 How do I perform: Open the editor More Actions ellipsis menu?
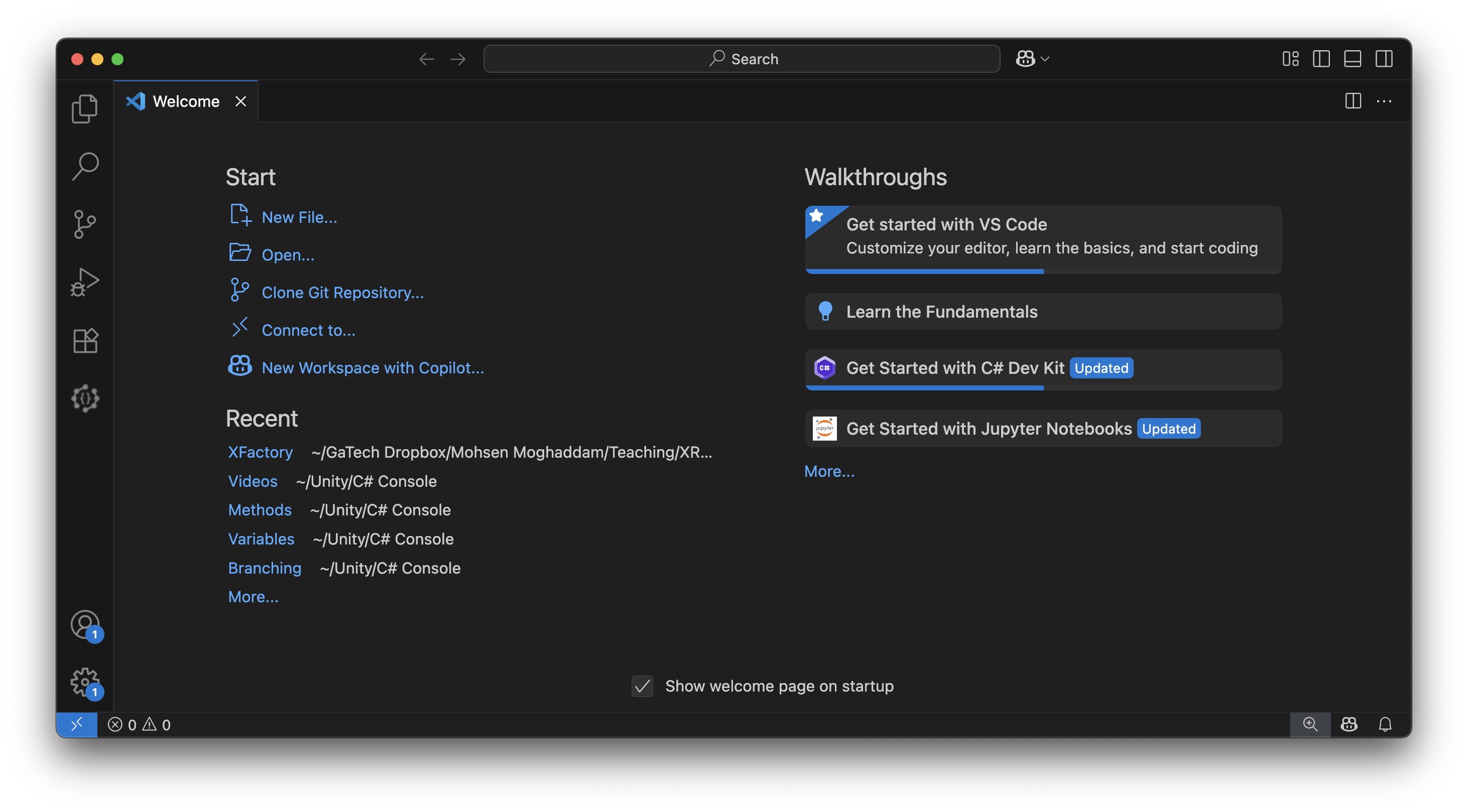point(1383,101)
